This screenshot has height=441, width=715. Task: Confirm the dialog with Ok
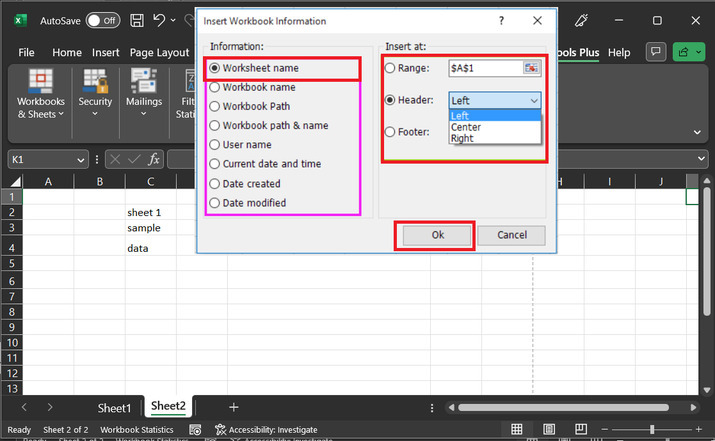(x=437, y=235)
